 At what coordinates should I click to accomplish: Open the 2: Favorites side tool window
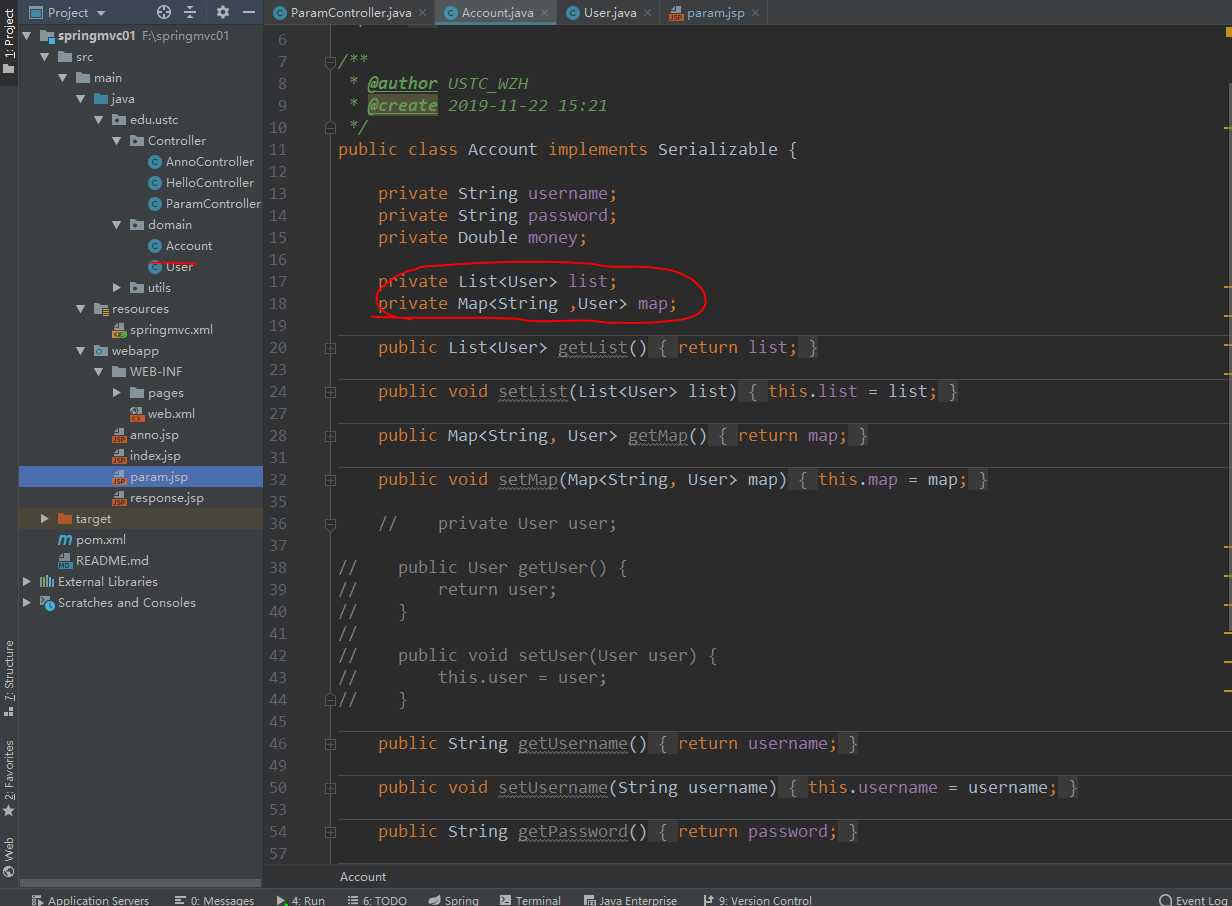pos(9,778)
